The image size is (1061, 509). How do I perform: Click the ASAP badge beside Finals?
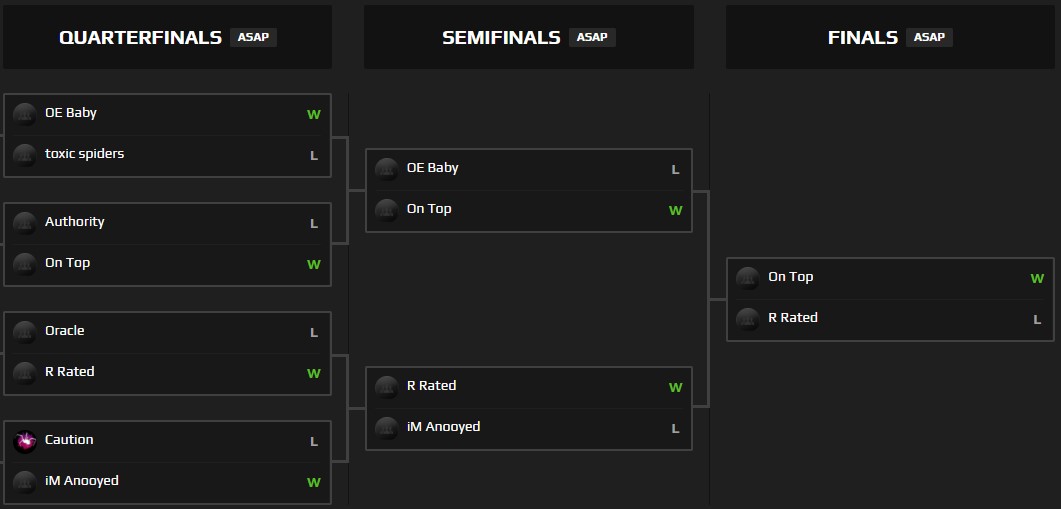929,38
